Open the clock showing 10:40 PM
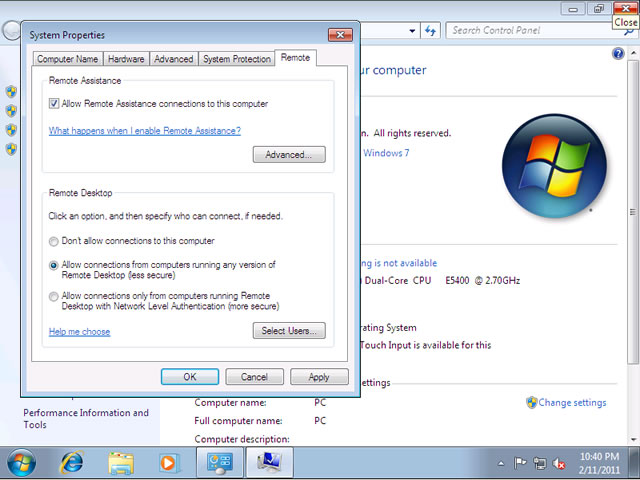Image resolution: width=640 pixels, height=480 pixels. [x=599, y=463]
